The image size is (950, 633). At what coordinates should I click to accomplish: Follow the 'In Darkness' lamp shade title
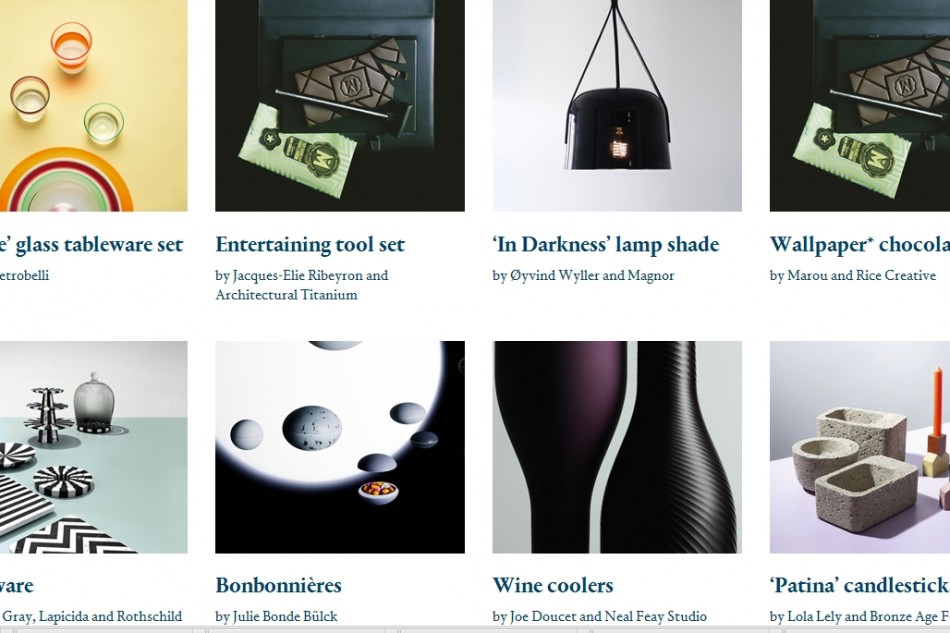(x=606, y=245)
